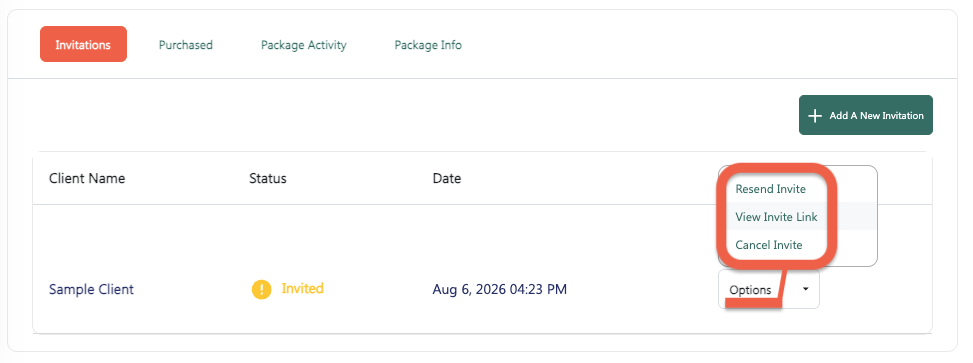The height and width of the screenshot is (363, 973).
Task: Click the Invited status label
Action: point(303,289)
